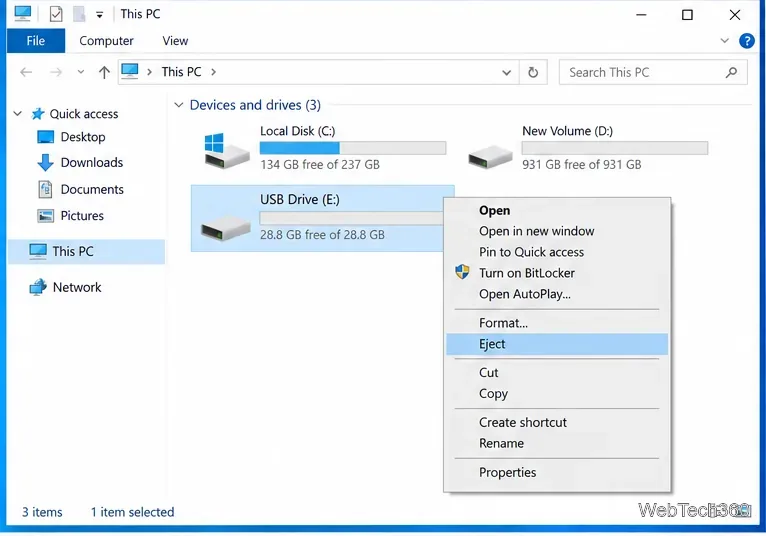Click the USB Drive (E:) usage bar
The width and height of the screenshot is (766, 536).
pos(351,218)
